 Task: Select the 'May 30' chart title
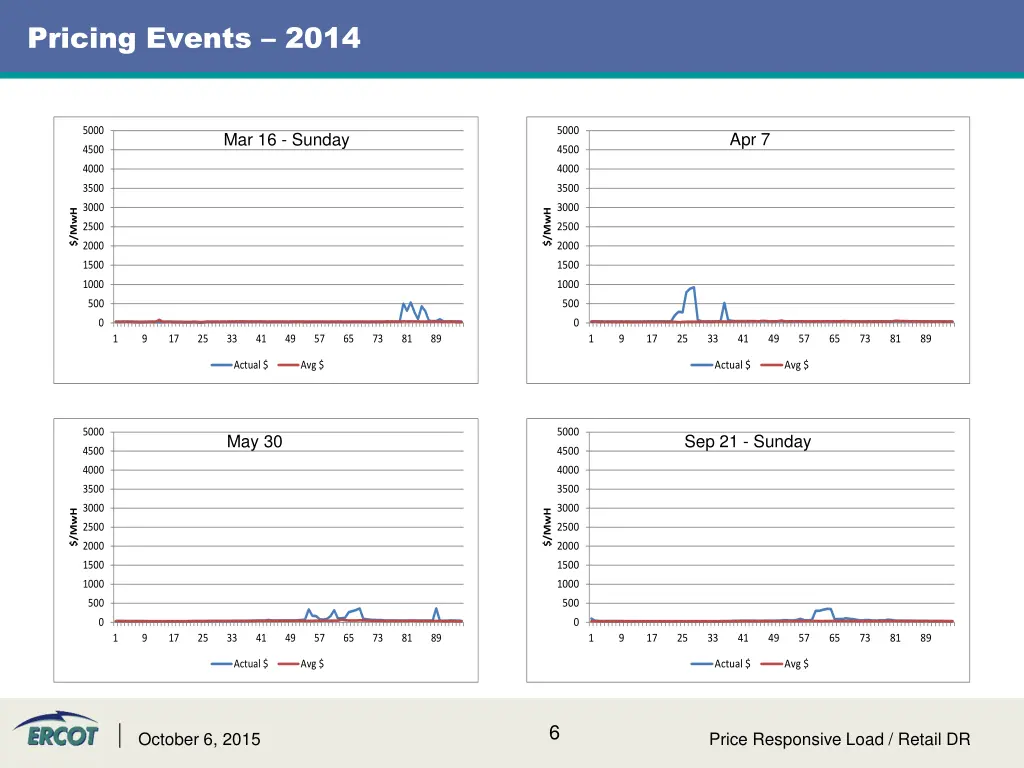pyautogui.click(x=254, y=441)
